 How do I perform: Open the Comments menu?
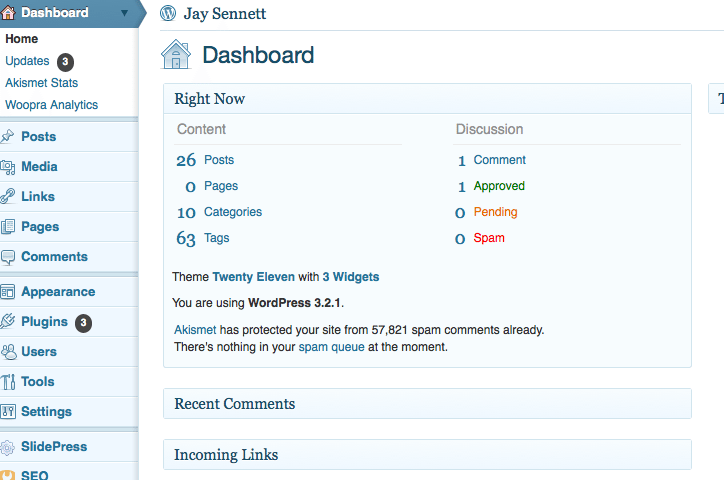coord(54,257)
